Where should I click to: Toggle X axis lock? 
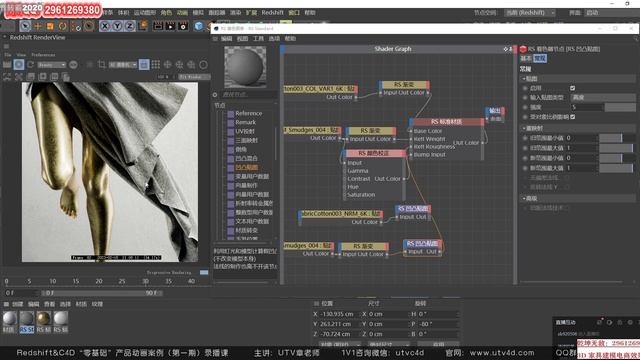pos(105,26)
